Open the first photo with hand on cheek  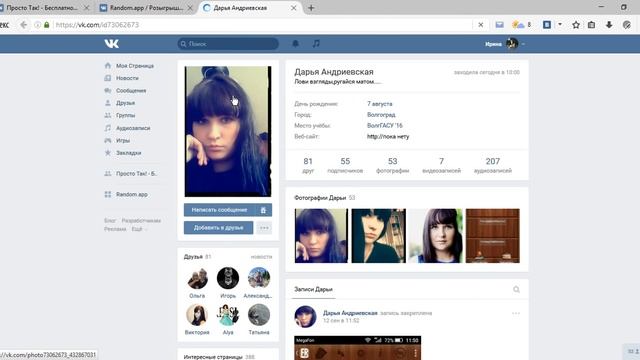click(x=321, y=236)
